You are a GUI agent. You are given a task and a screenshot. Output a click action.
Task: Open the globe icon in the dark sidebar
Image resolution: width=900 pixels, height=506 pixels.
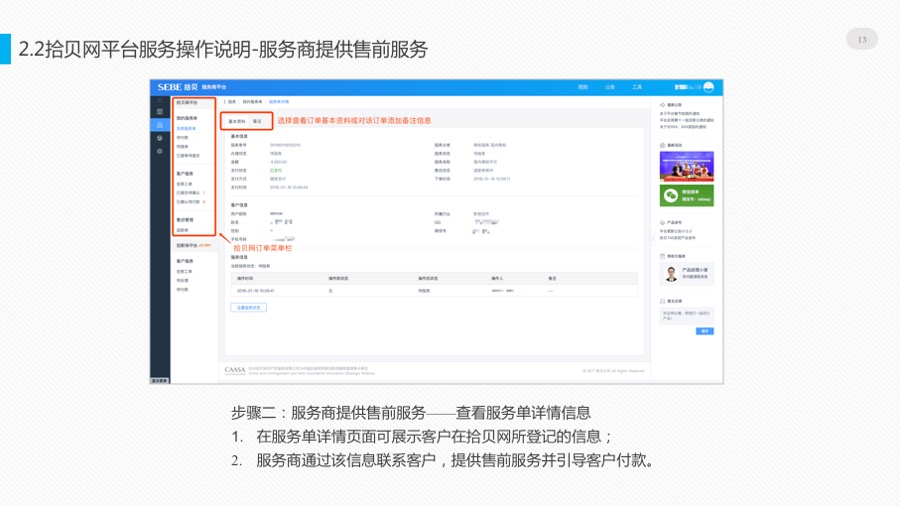(160, 138)
